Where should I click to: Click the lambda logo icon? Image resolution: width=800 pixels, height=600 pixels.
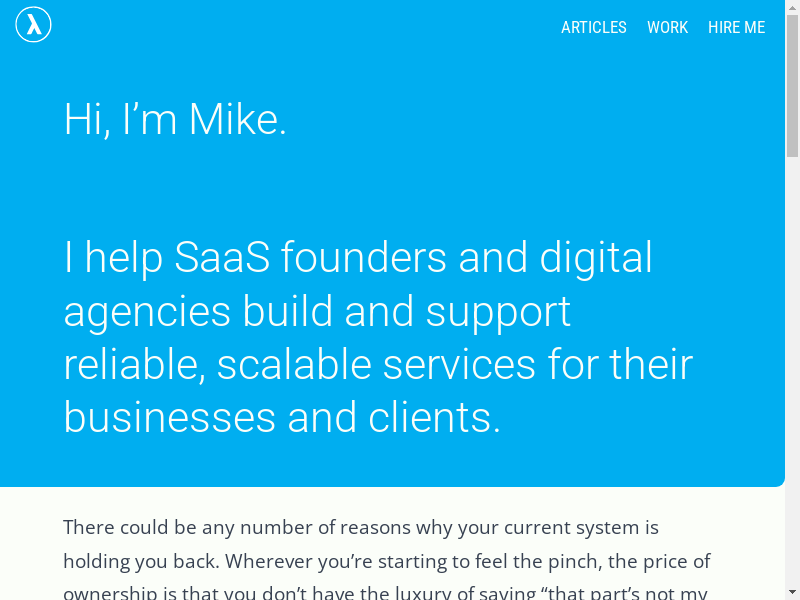[33, 26]
